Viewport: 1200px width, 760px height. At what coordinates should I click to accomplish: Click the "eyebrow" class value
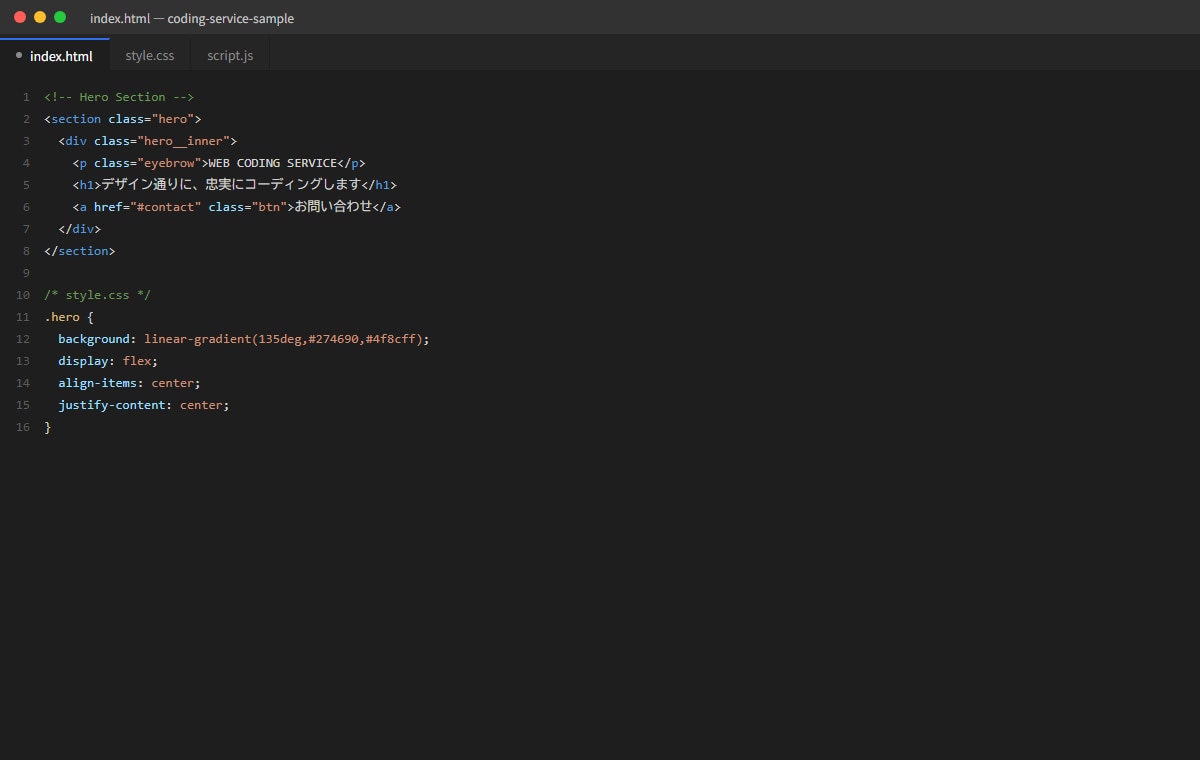click(169, 163)
